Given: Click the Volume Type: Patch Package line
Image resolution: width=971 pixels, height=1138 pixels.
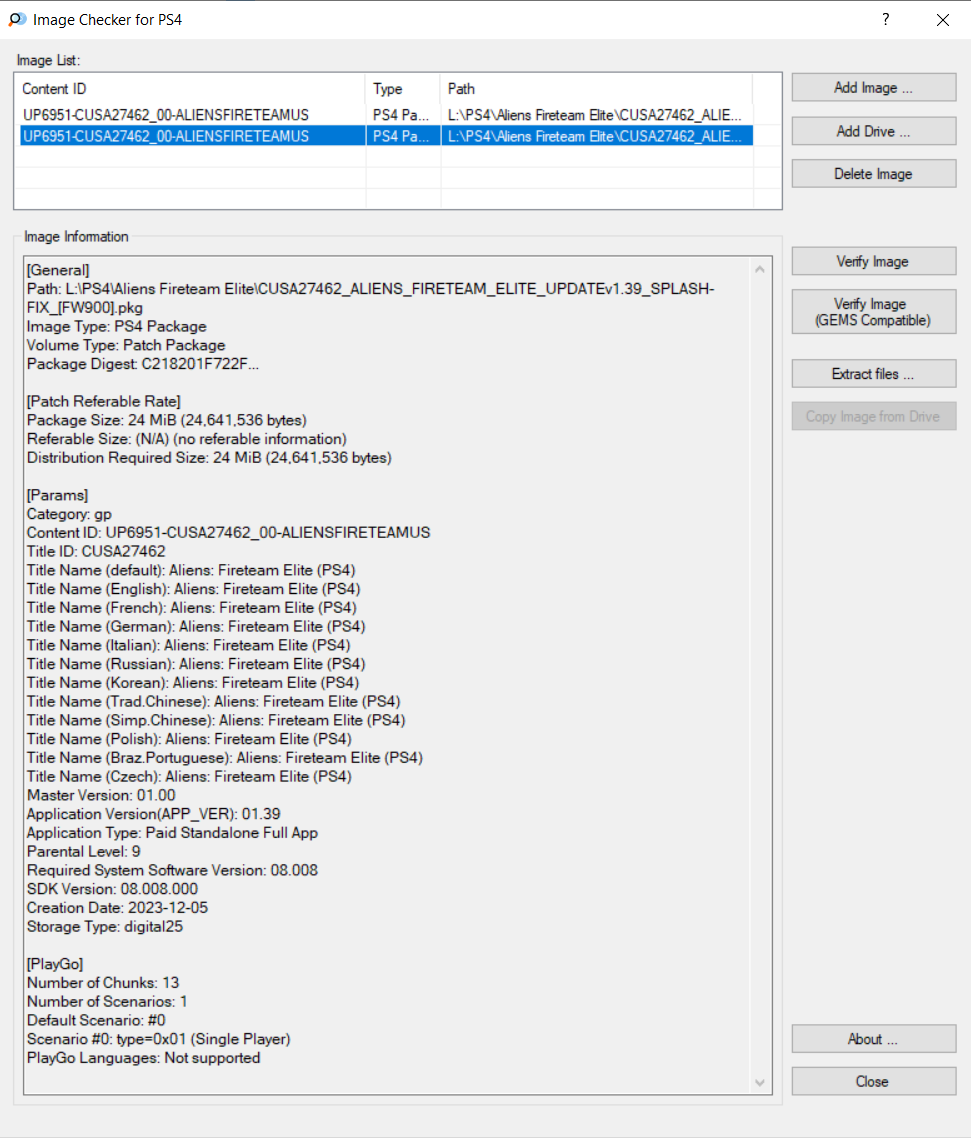Looking at the screenshot, I should click(126, 345).
